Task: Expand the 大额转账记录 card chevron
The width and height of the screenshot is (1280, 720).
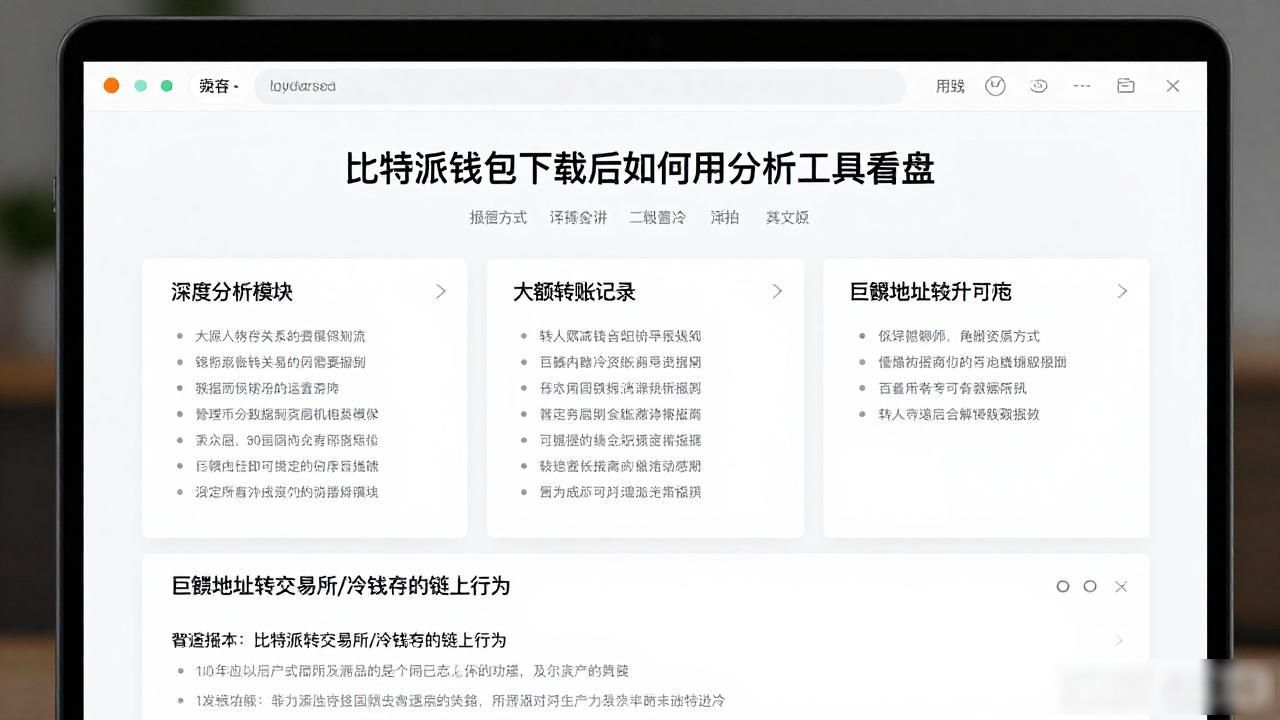Action: click(777, 291)
